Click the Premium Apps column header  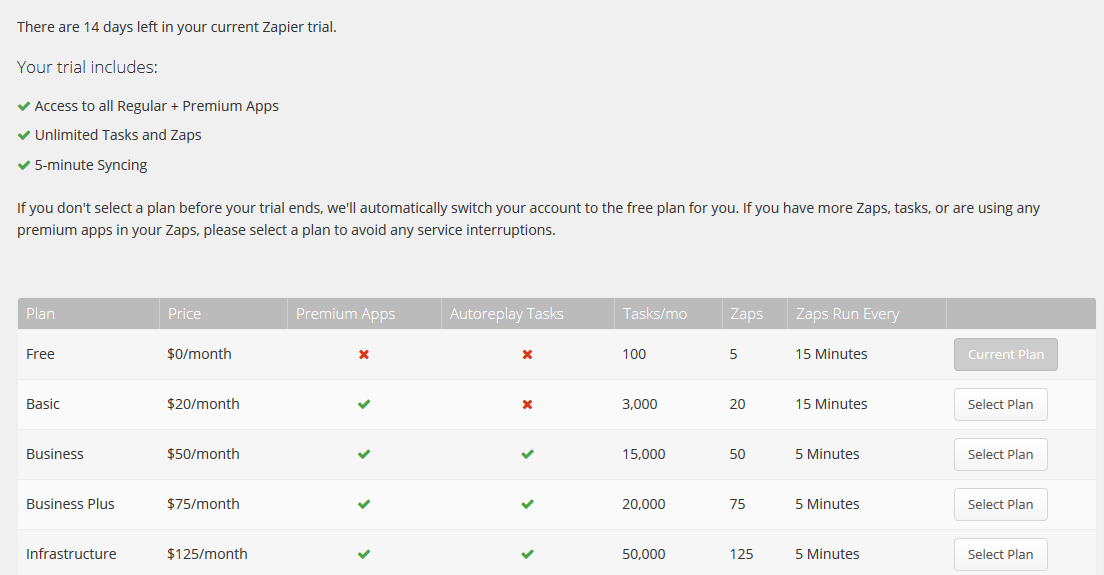[346, 314]
